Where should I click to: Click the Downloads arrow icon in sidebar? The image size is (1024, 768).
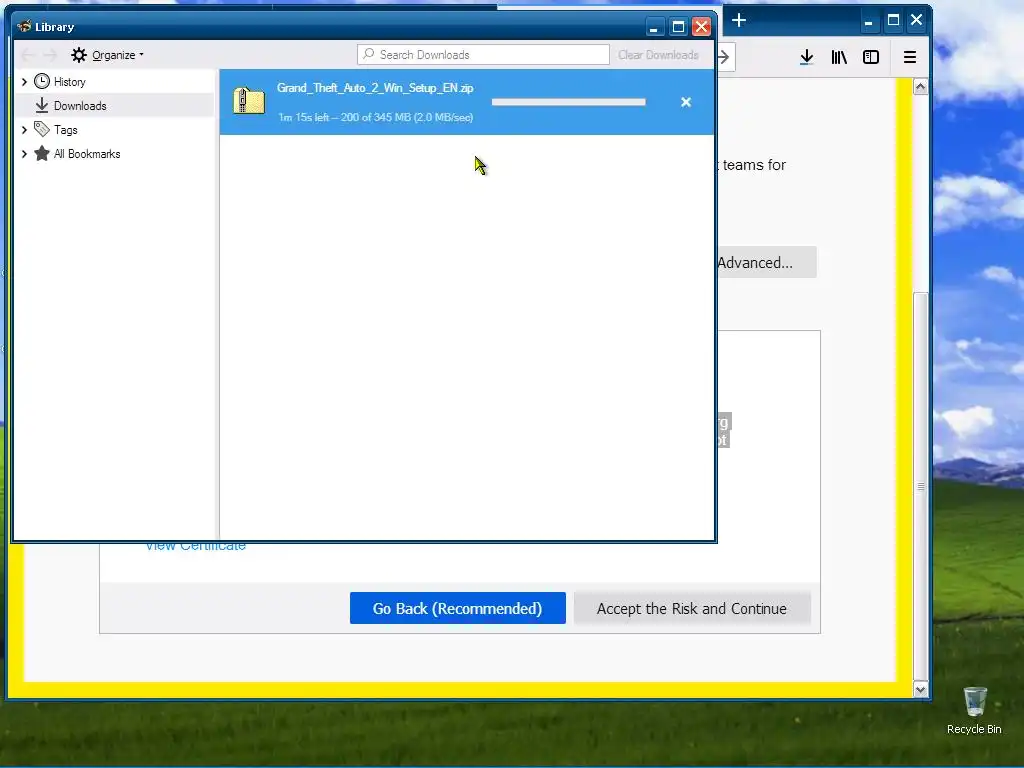click(x=42, y=105)
